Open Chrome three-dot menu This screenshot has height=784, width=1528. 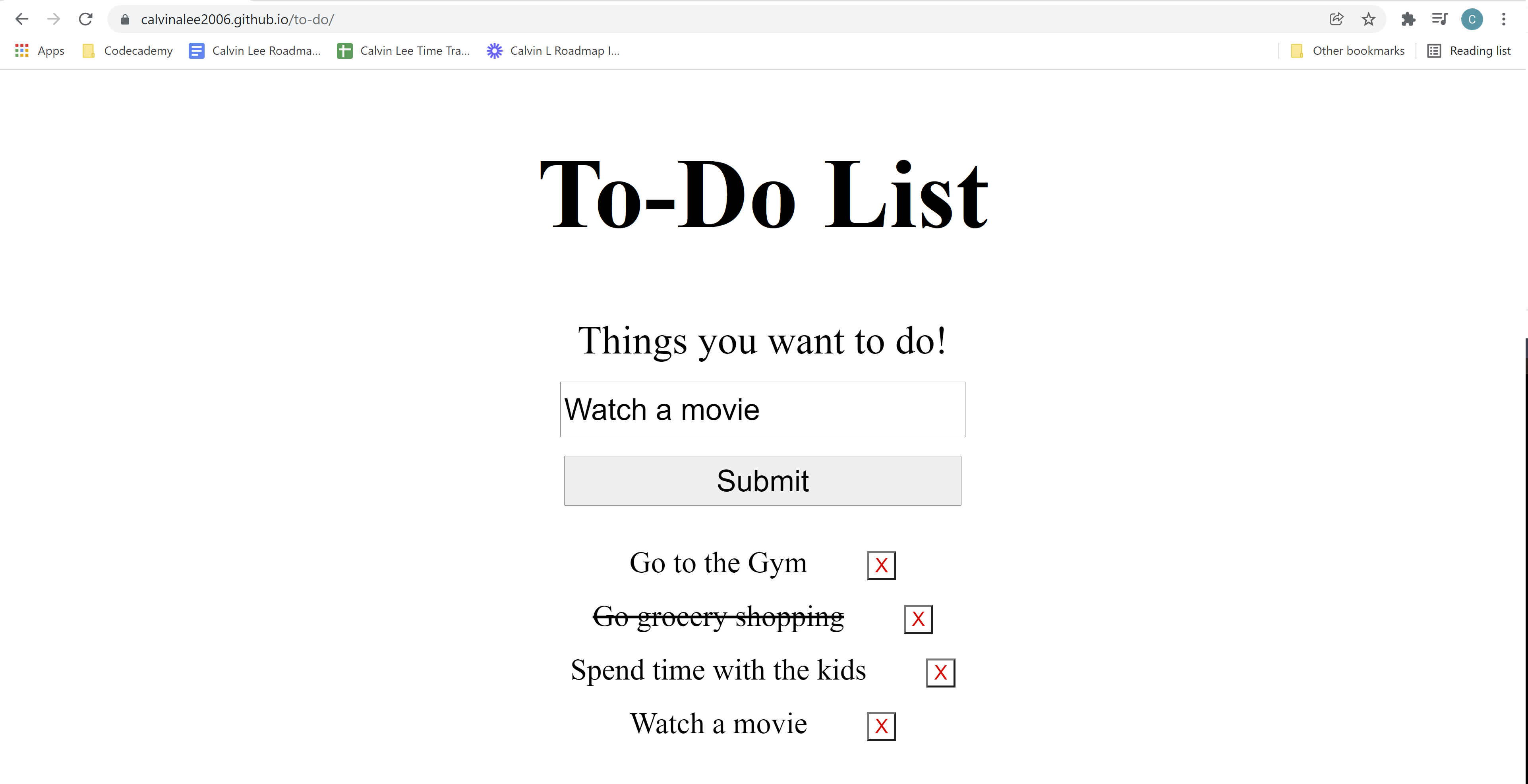(1503, 19)
